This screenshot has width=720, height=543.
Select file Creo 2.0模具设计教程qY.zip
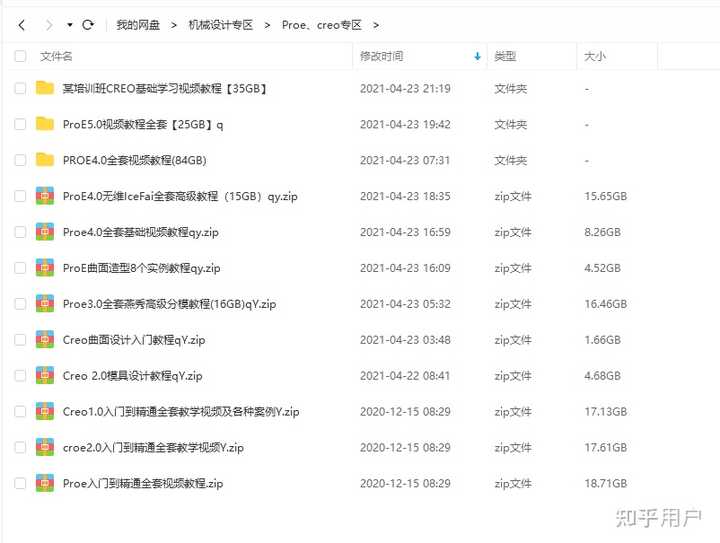tap(132, 375)
